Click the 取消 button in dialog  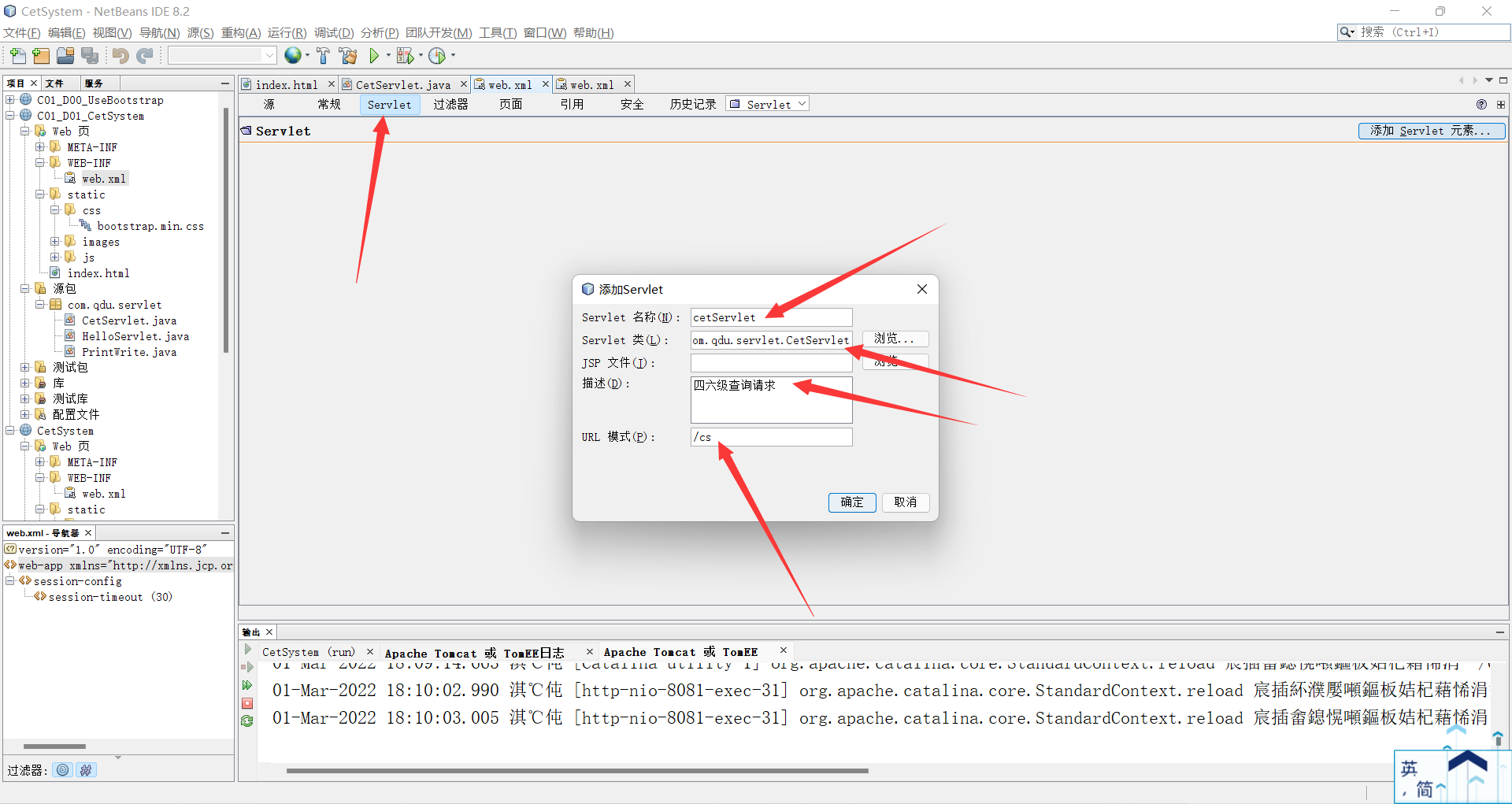point(906,502)
